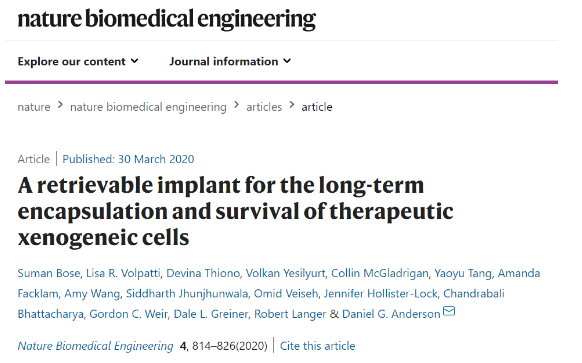Open author Robert Langer link
The height and width of the screenshot is (363, 582).
coord(290,314)
